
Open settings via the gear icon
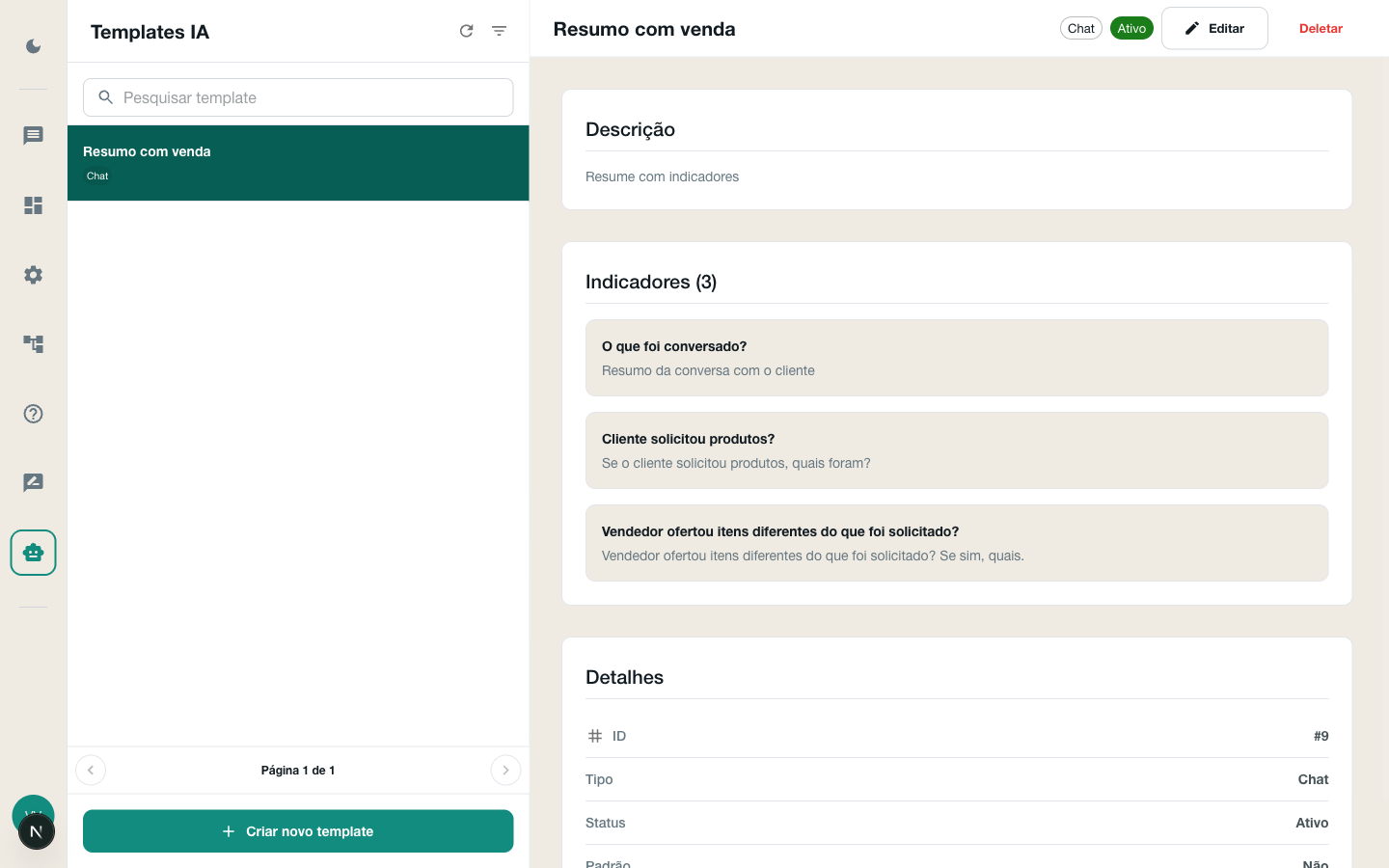33,275
